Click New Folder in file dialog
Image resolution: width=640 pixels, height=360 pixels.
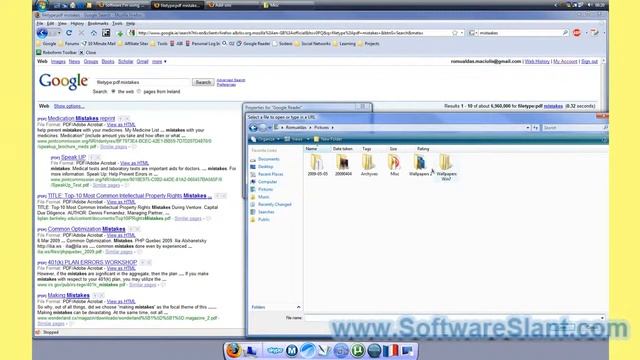click(328, 139)
